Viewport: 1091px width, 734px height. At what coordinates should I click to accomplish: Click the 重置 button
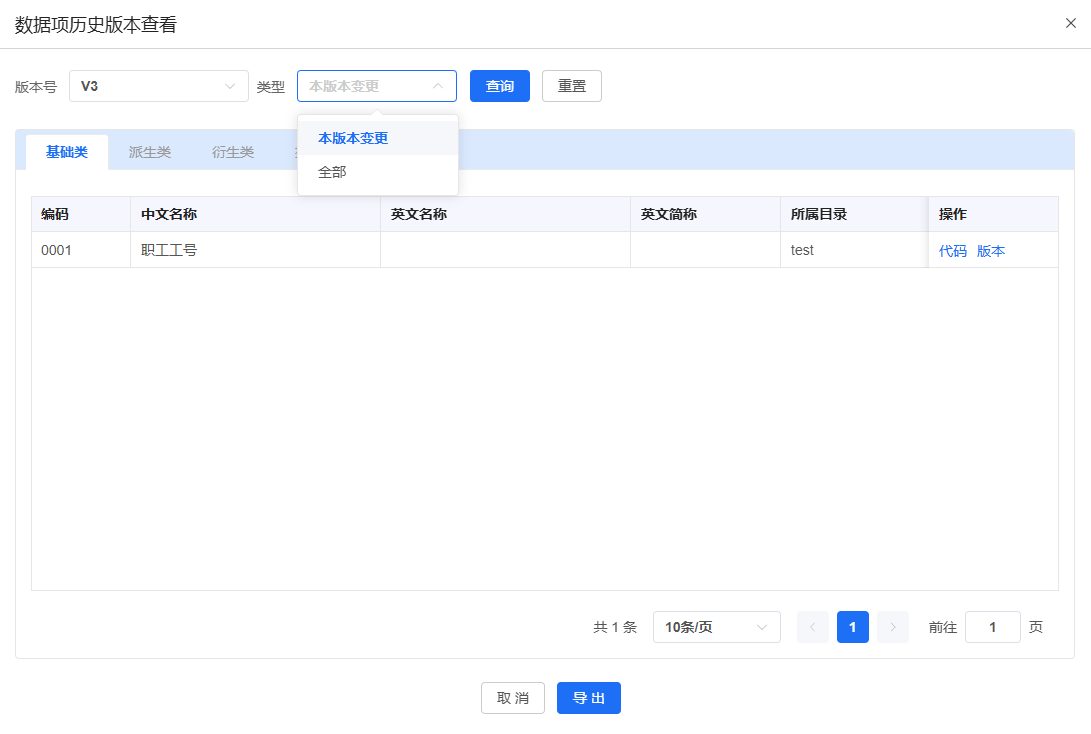pos(571,86)
